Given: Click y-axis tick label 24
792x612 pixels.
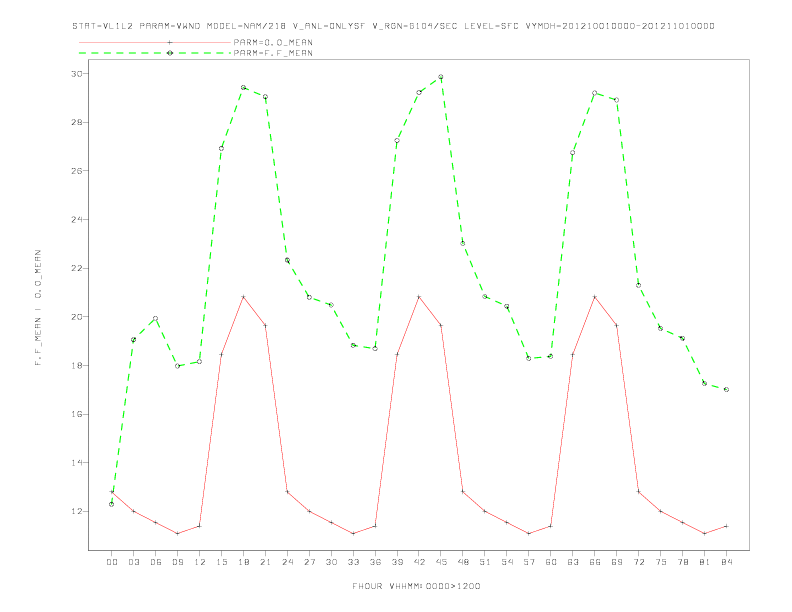Looking at the screenshot, I should [x=77, y=220].
